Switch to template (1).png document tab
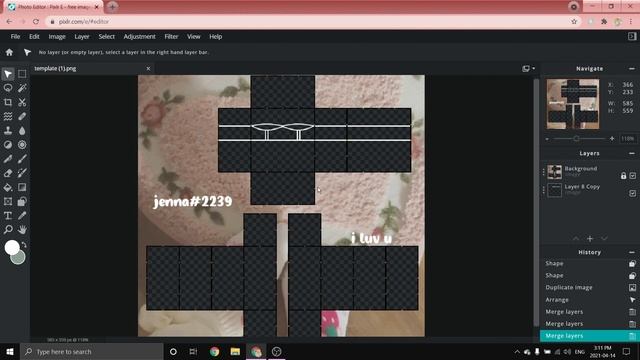 55,69
